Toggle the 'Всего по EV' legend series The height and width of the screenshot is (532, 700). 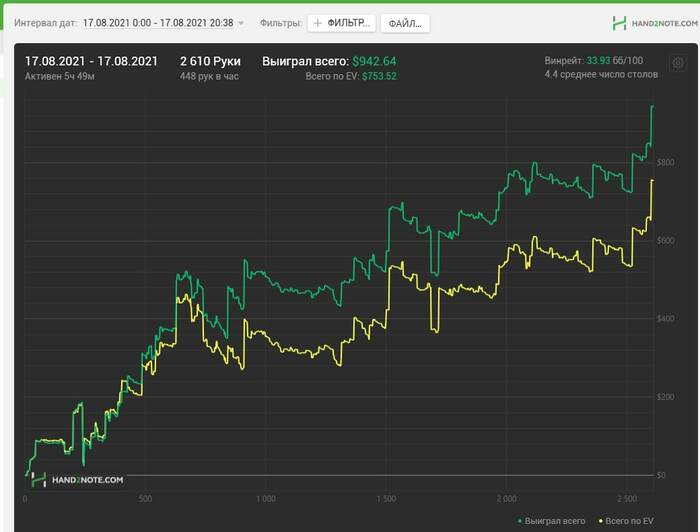click(626, 521)
